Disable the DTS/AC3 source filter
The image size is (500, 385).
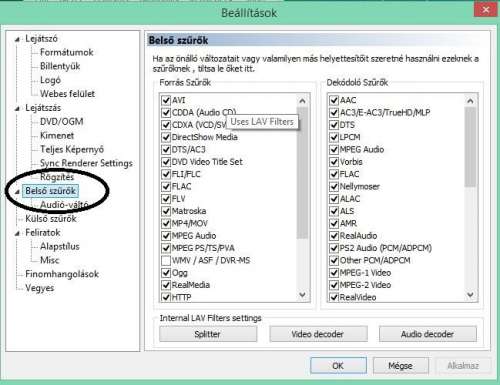point(166,149)
